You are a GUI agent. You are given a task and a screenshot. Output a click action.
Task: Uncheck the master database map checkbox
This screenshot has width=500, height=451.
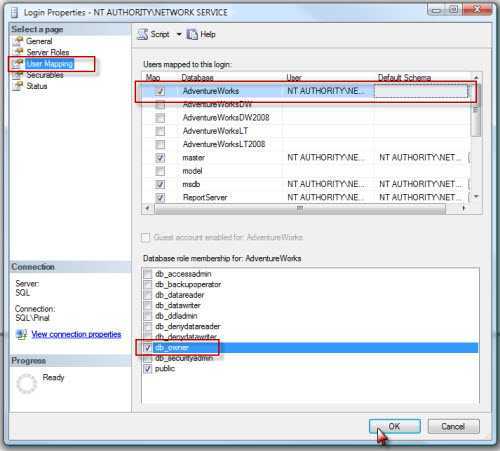pyautogui.click(x=160, y=157)
